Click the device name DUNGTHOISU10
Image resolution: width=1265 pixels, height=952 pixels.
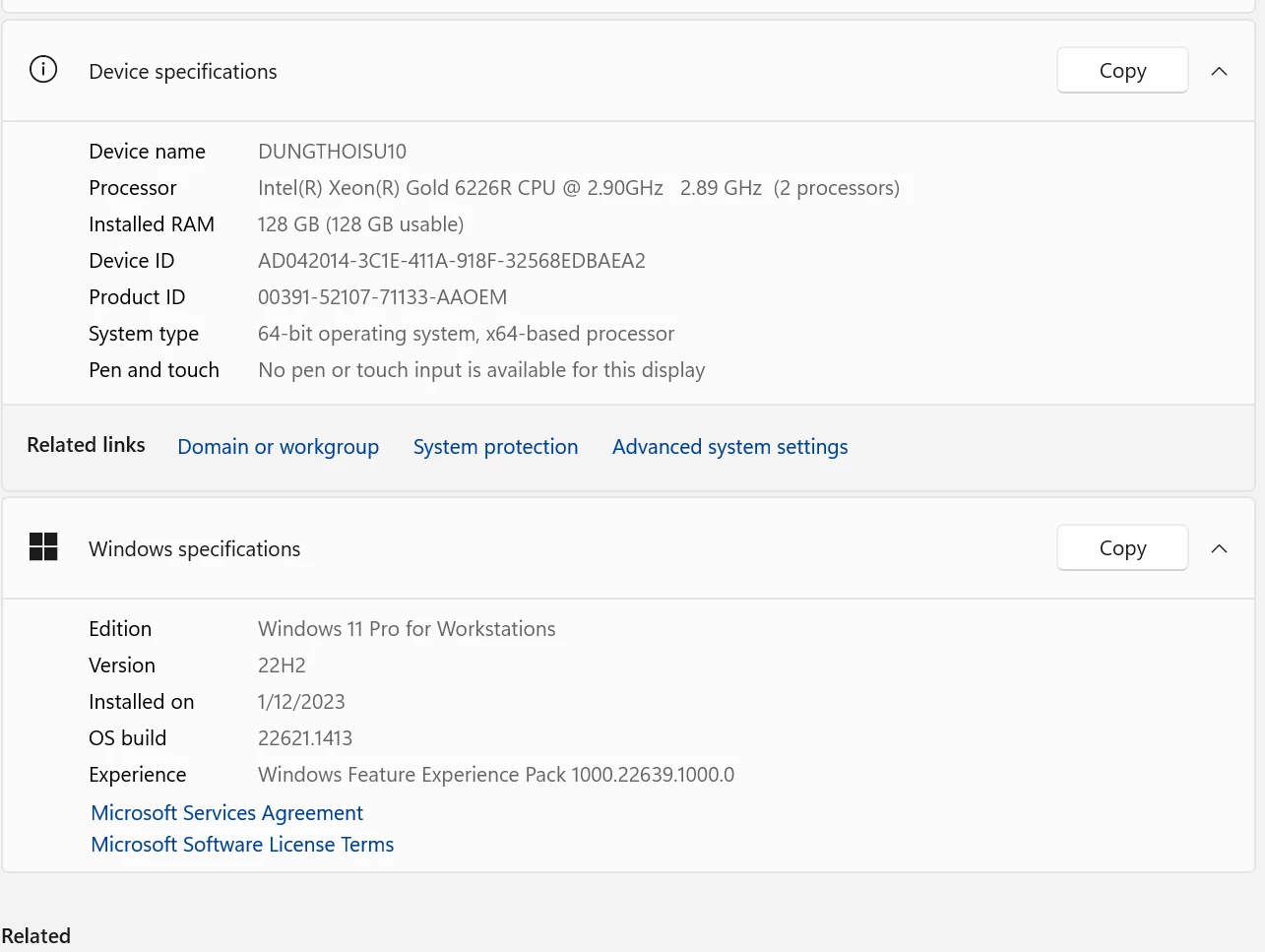332,152
